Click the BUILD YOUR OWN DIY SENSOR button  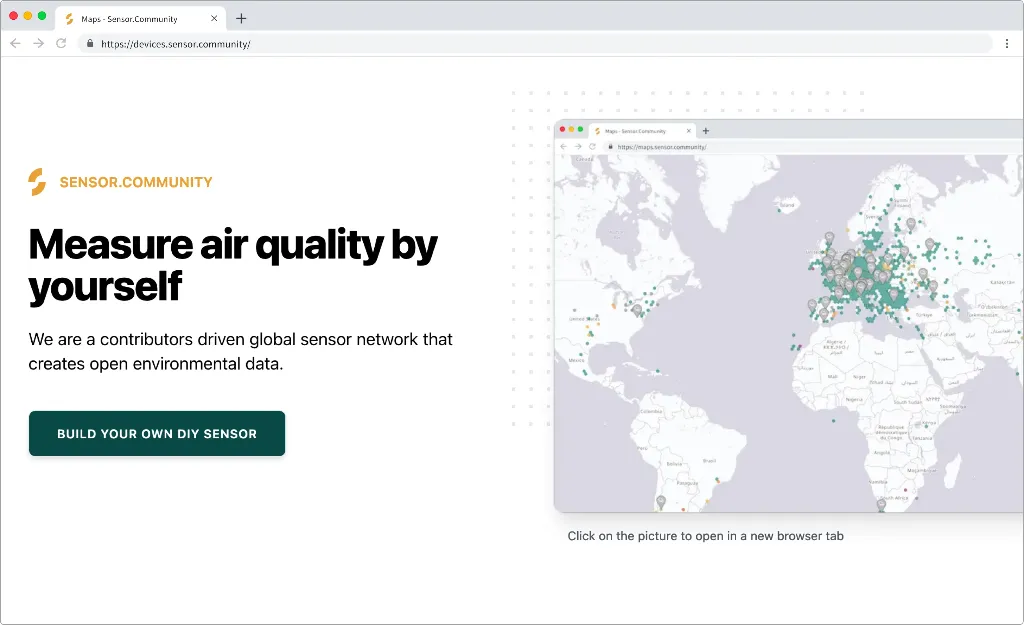click(x=156, y=433)
